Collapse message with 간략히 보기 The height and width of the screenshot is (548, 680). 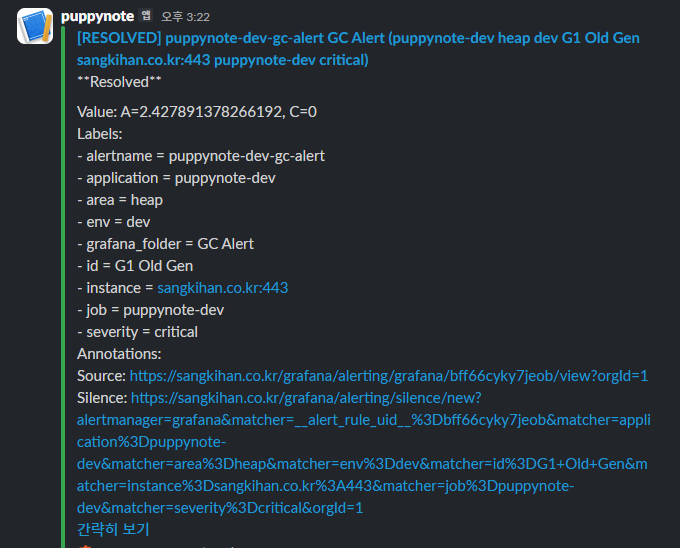[x=113, y=529]
